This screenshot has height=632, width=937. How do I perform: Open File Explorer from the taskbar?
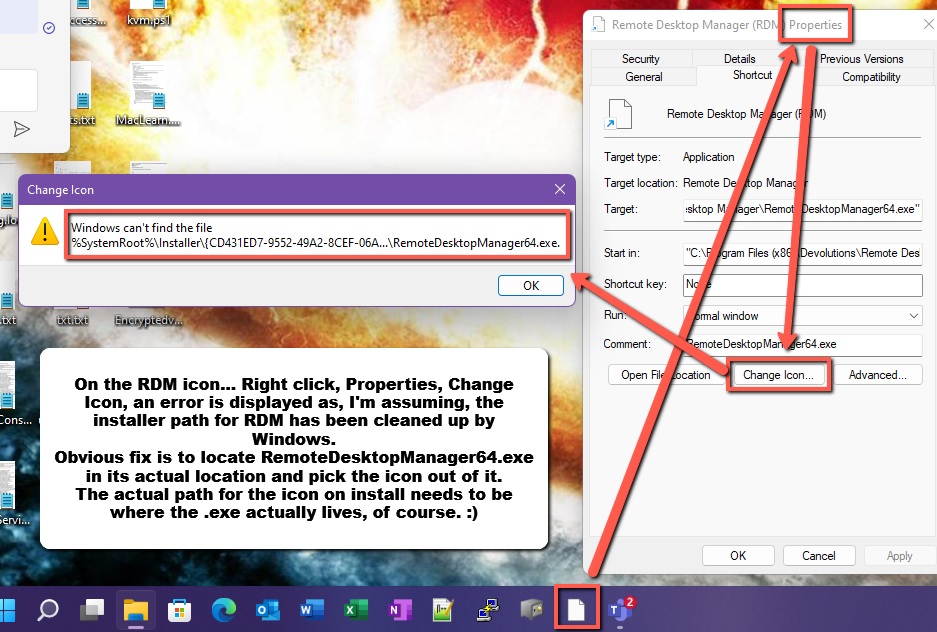[136, 608]
